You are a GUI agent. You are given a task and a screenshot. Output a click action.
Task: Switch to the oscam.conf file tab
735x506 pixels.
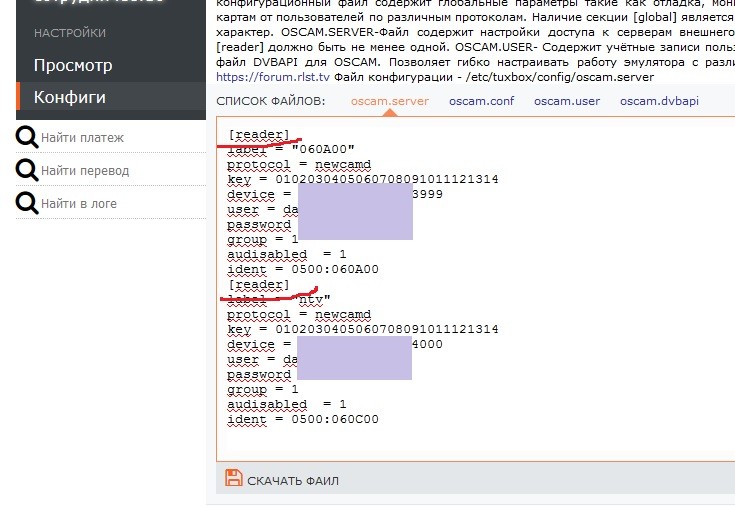[481, 101]
